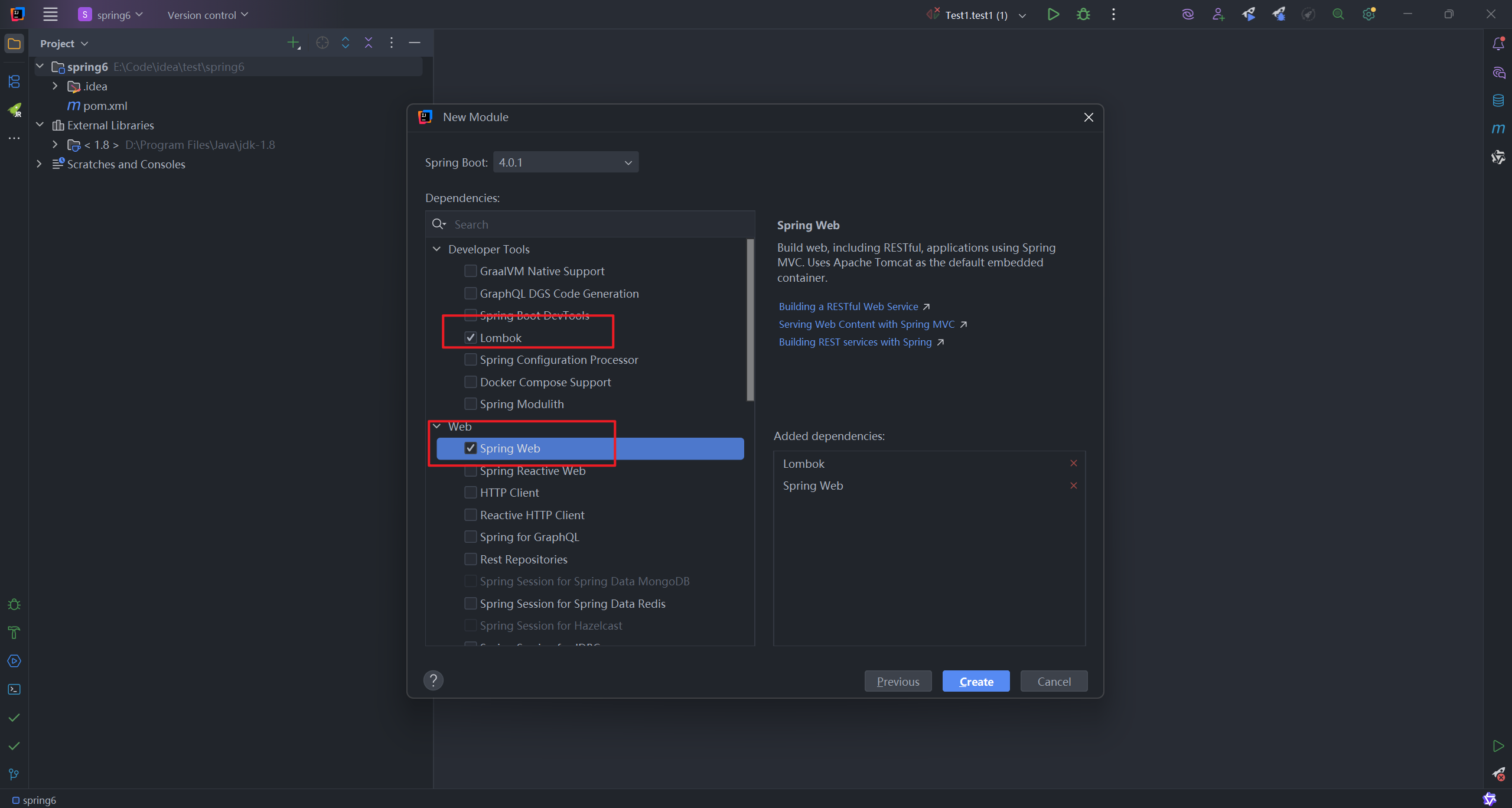The width and height of the screenshot is (1512, 808).
Task: Open the Maven tool window icon
Action: pyautogui.click(x=1498, y=129)
